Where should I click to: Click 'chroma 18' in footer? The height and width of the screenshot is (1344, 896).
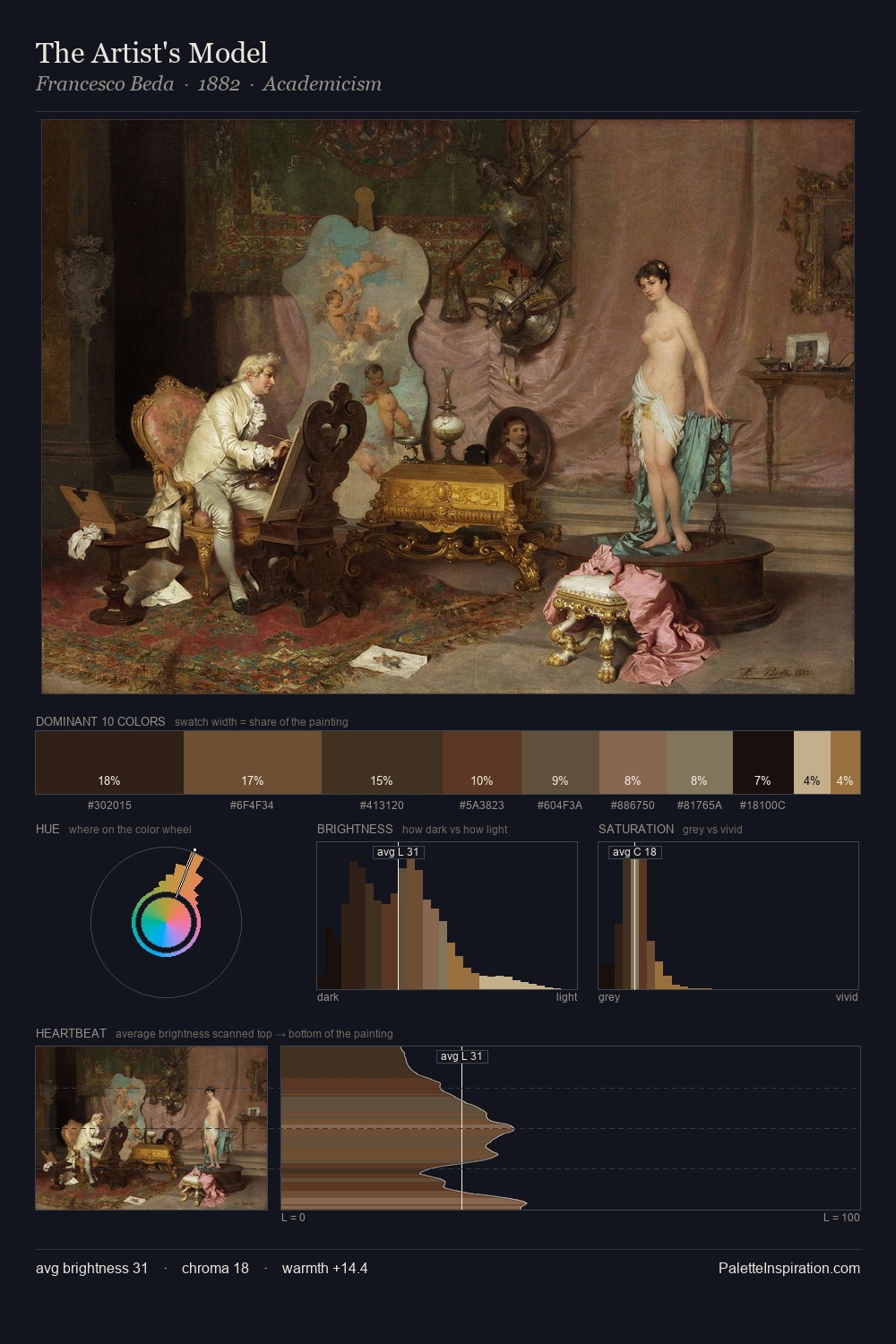tap(215, 1269)
